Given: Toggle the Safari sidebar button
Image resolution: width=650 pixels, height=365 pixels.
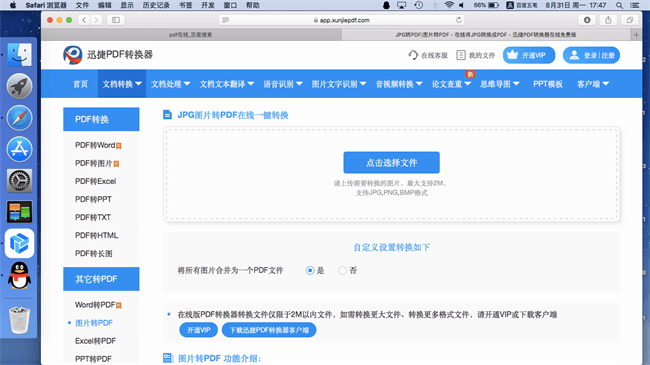Looking at the screenshot, I should (x=116, y=20).
